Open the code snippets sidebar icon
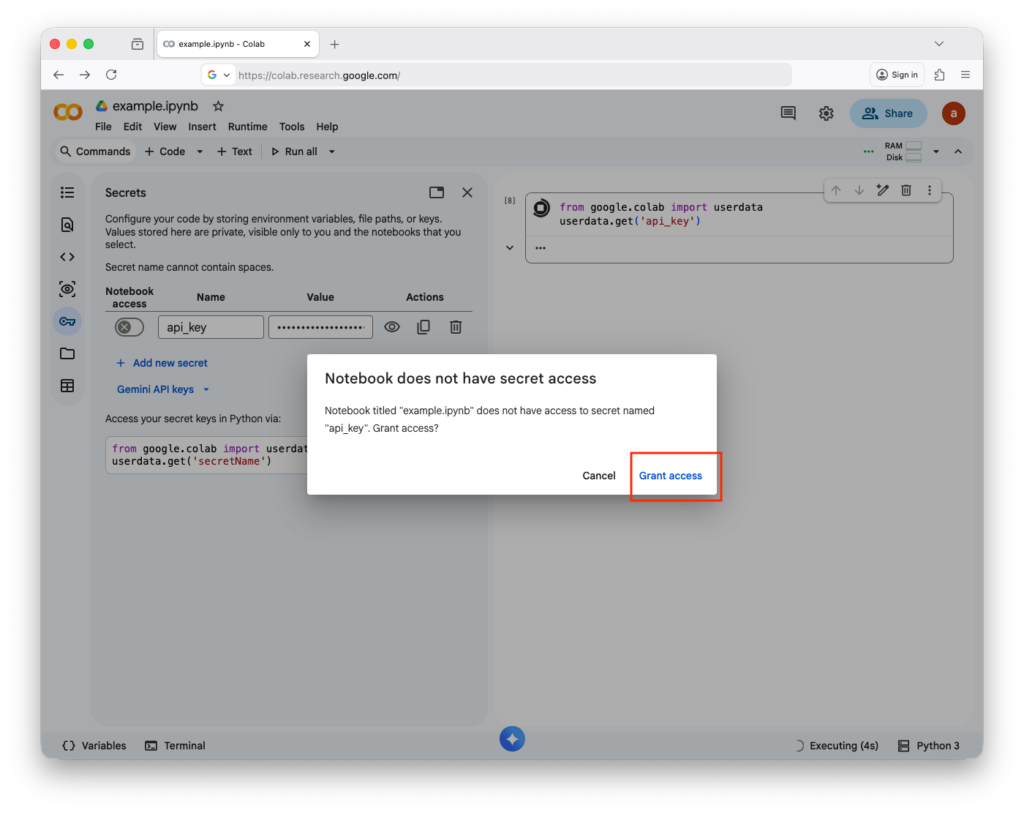The width and height of the screenshot is (1024, 813). click(x=67, y=257)
